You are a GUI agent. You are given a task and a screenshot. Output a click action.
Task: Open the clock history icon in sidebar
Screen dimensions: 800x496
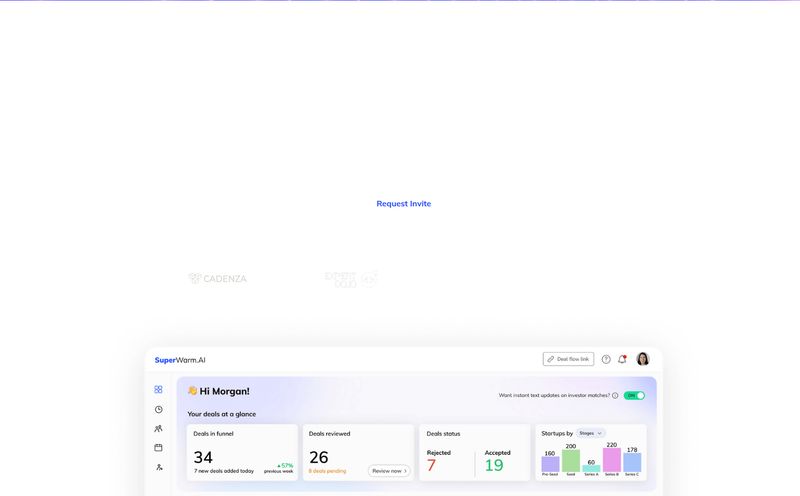click(x=159, y=409)
